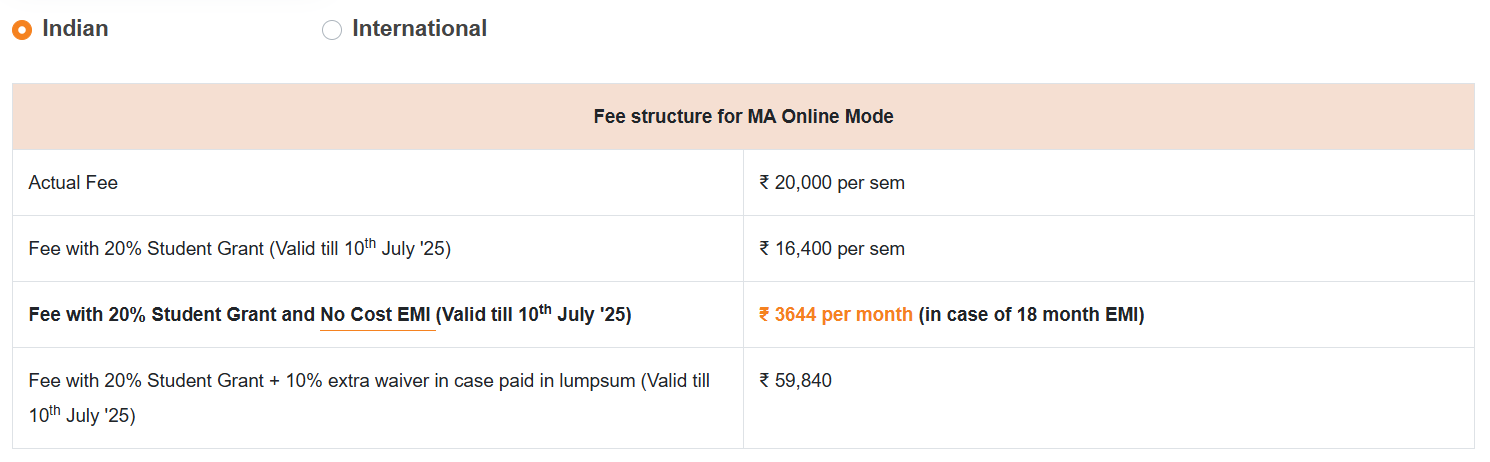Click the bold "Fee with 20% Student Grant and" text
This screenshot has height=462, width=1490.
[x=172, y=315]
